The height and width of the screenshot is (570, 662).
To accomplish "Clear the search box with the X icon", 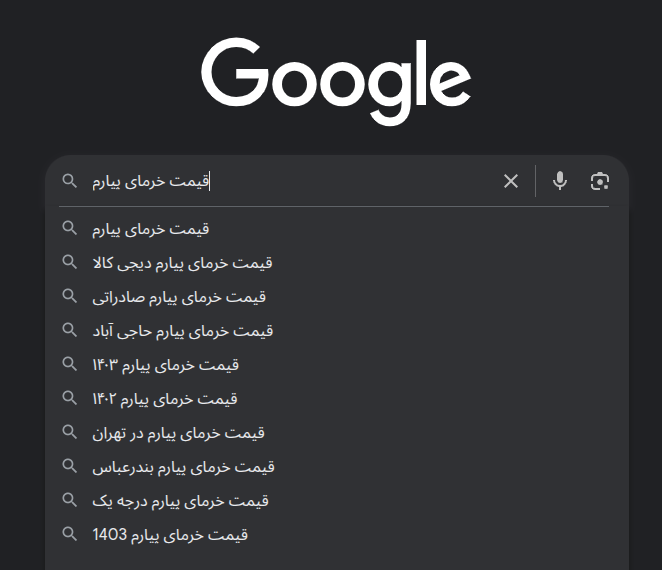I will click(511, 181).
